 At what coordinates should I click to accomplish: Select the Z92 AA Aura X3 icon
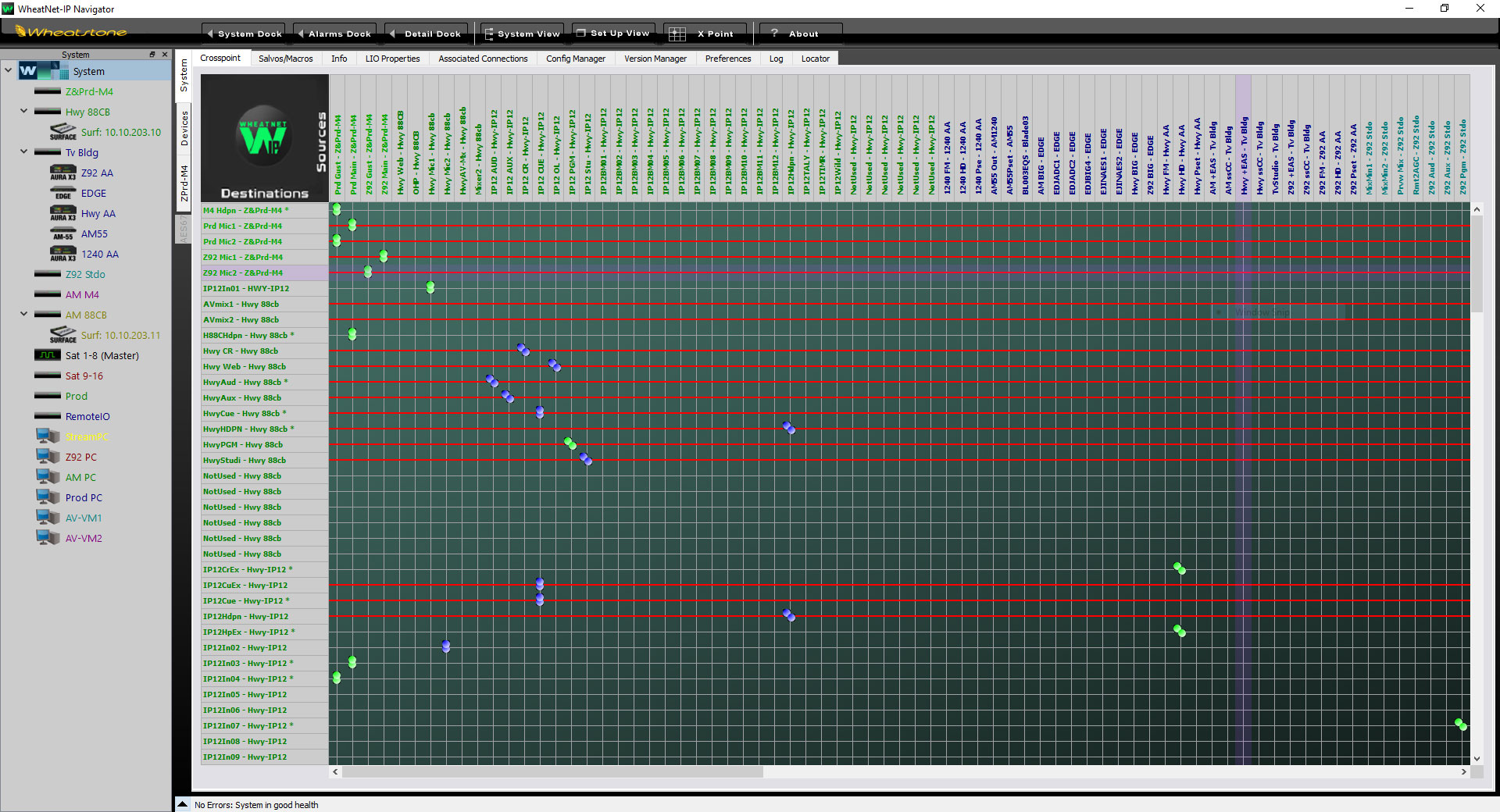[63, 173]
